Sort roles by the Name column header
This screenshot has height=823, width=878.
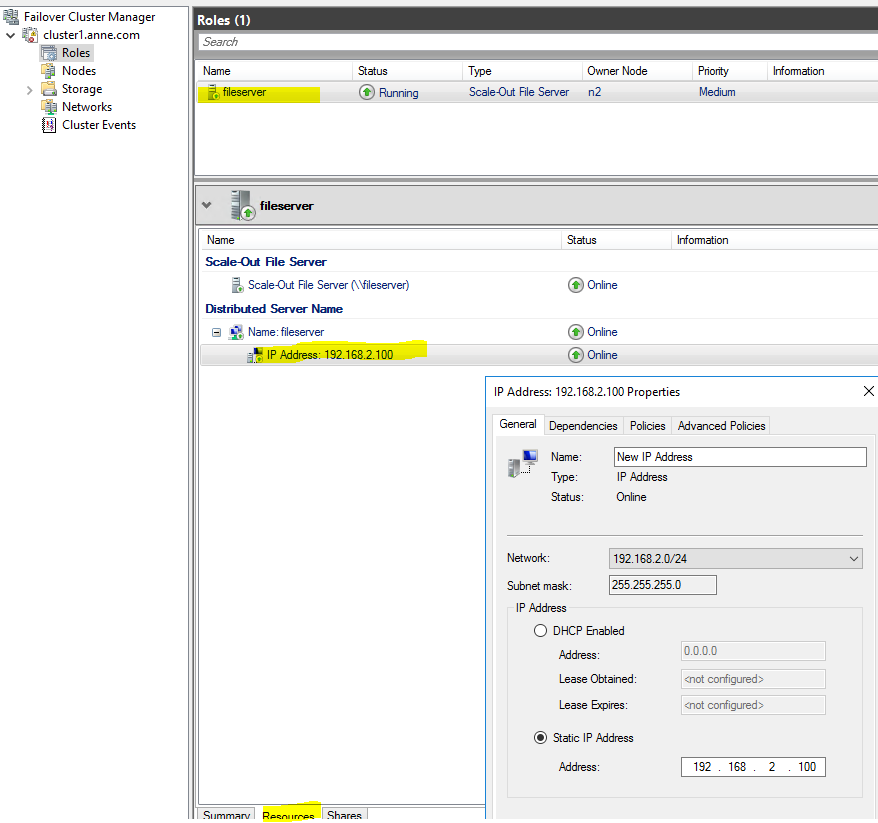(x=274, y=71)
